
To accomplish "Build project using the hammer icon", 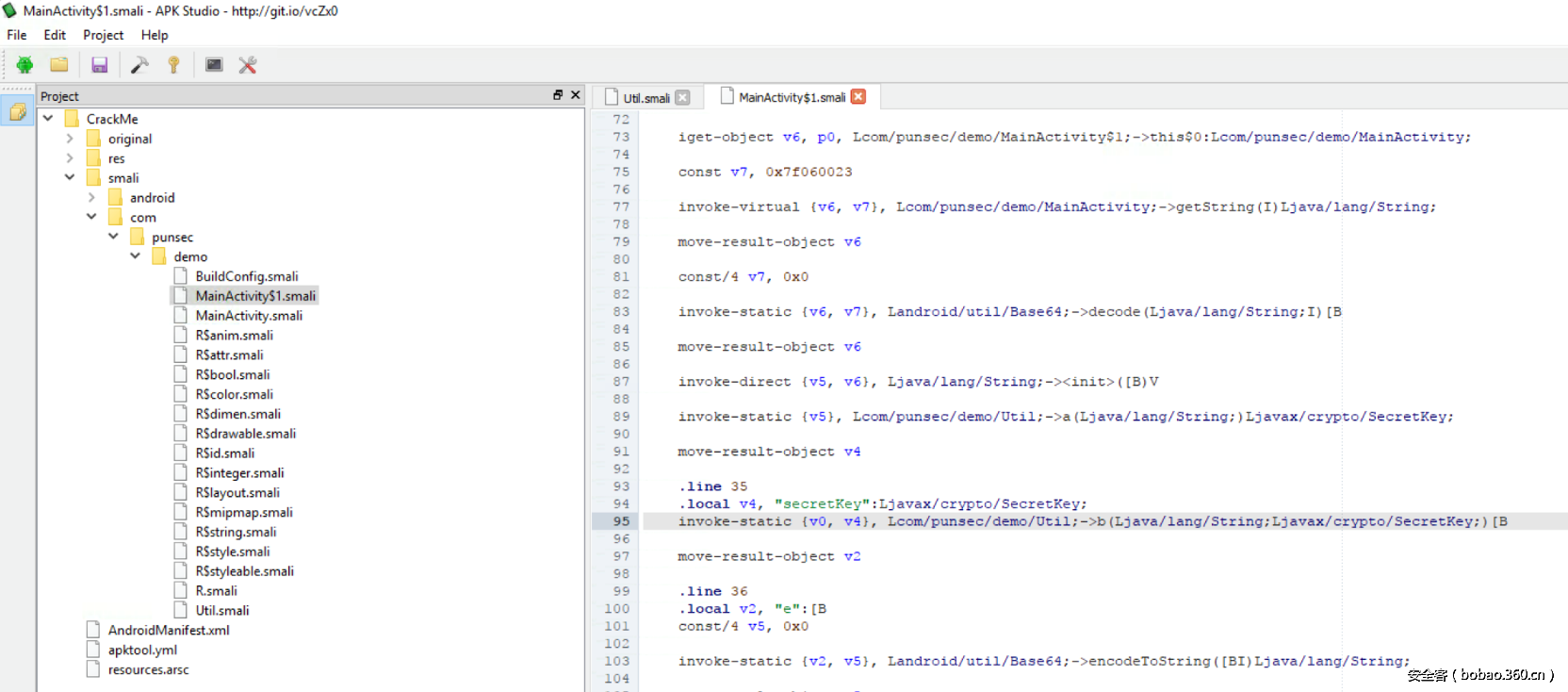I will tap(139, 65).
